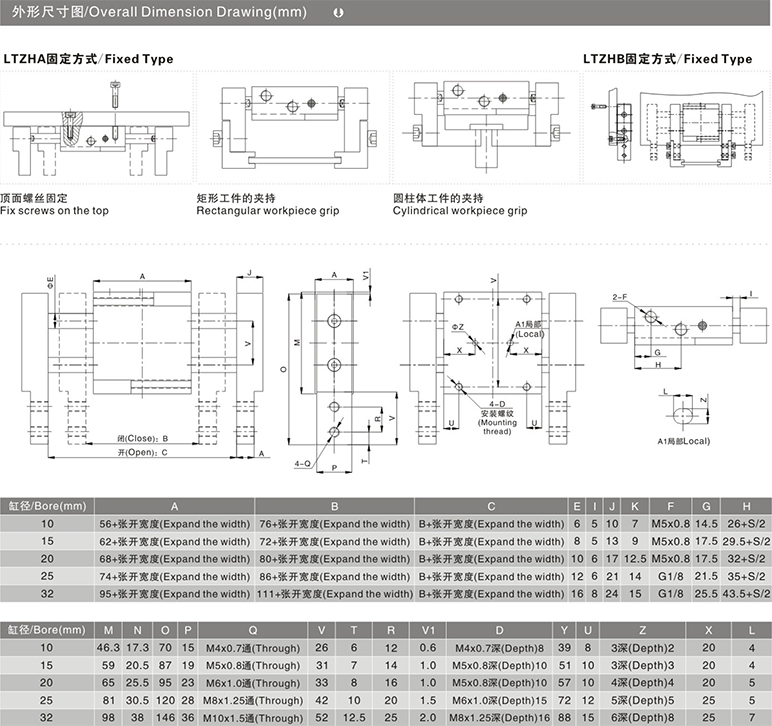
Task: Click the 'LTZHA固定方式/Fixed Type' heading
Action: [89, 59]
